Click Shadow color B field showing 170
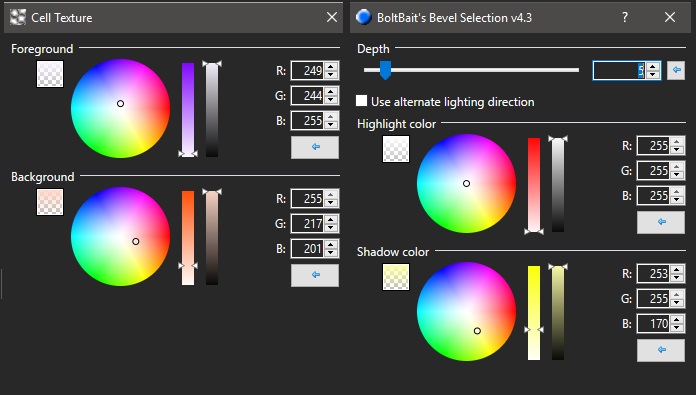Viewport: 696px width, 395px height. click(x=654, y=324)
